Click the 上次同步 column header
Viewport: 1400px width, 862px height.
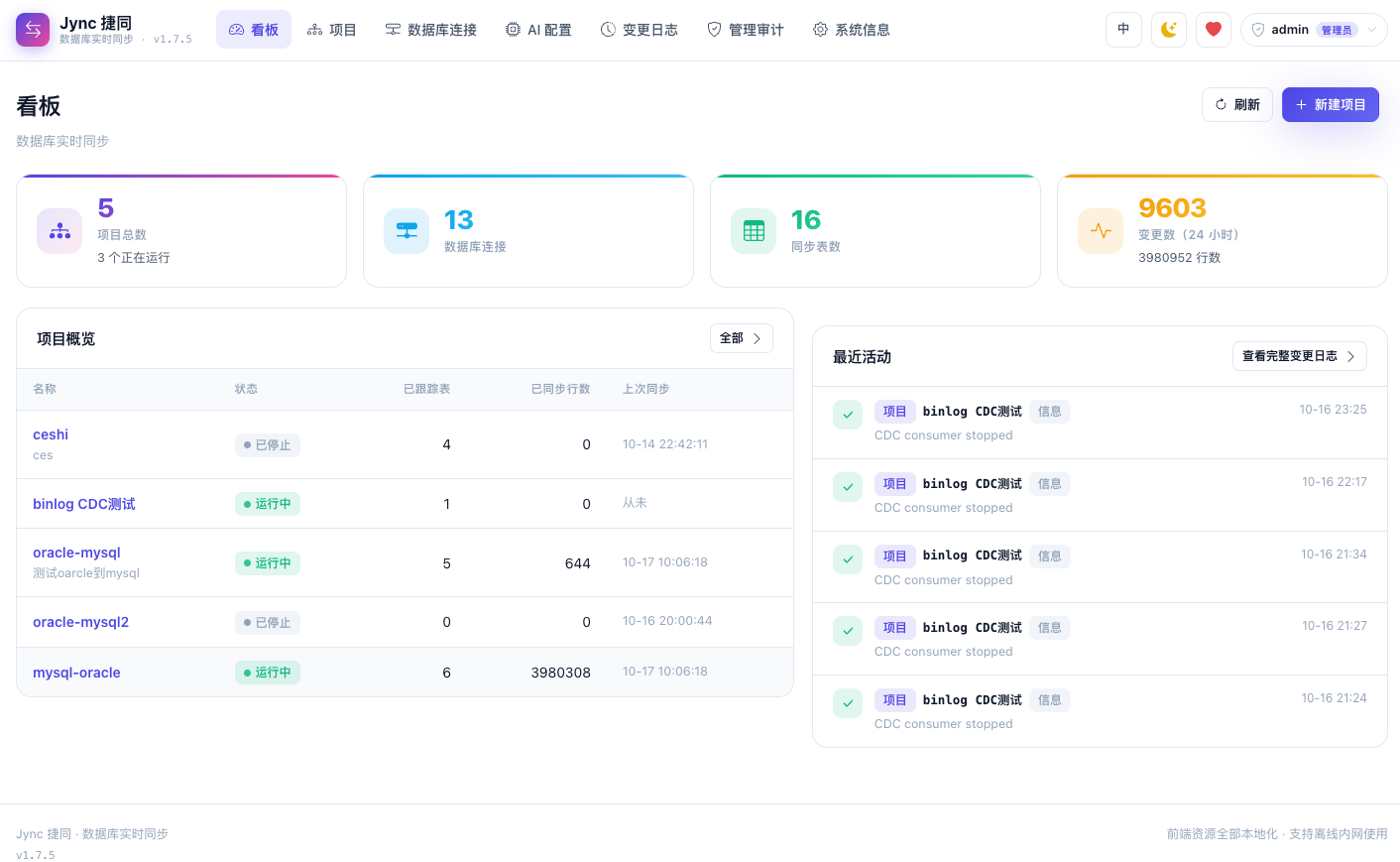(645, 389)
